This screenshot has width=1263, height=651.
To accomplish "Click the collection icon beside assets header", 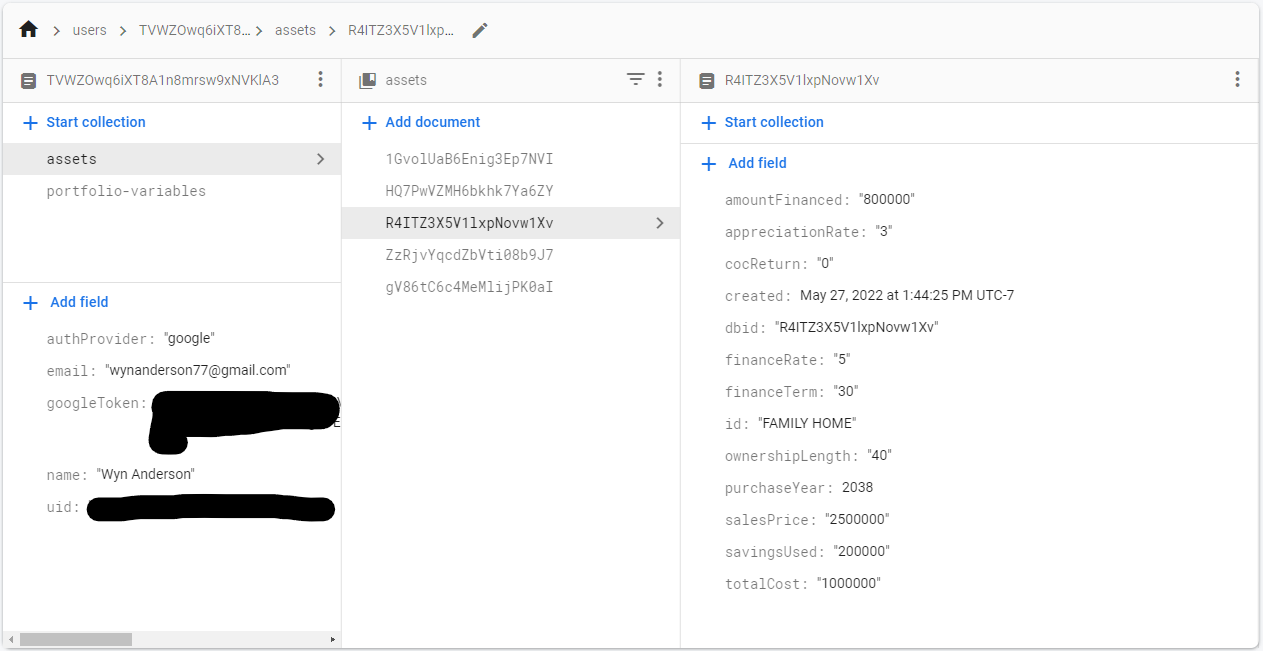I will pyautogui.click(x=367, y=80).
